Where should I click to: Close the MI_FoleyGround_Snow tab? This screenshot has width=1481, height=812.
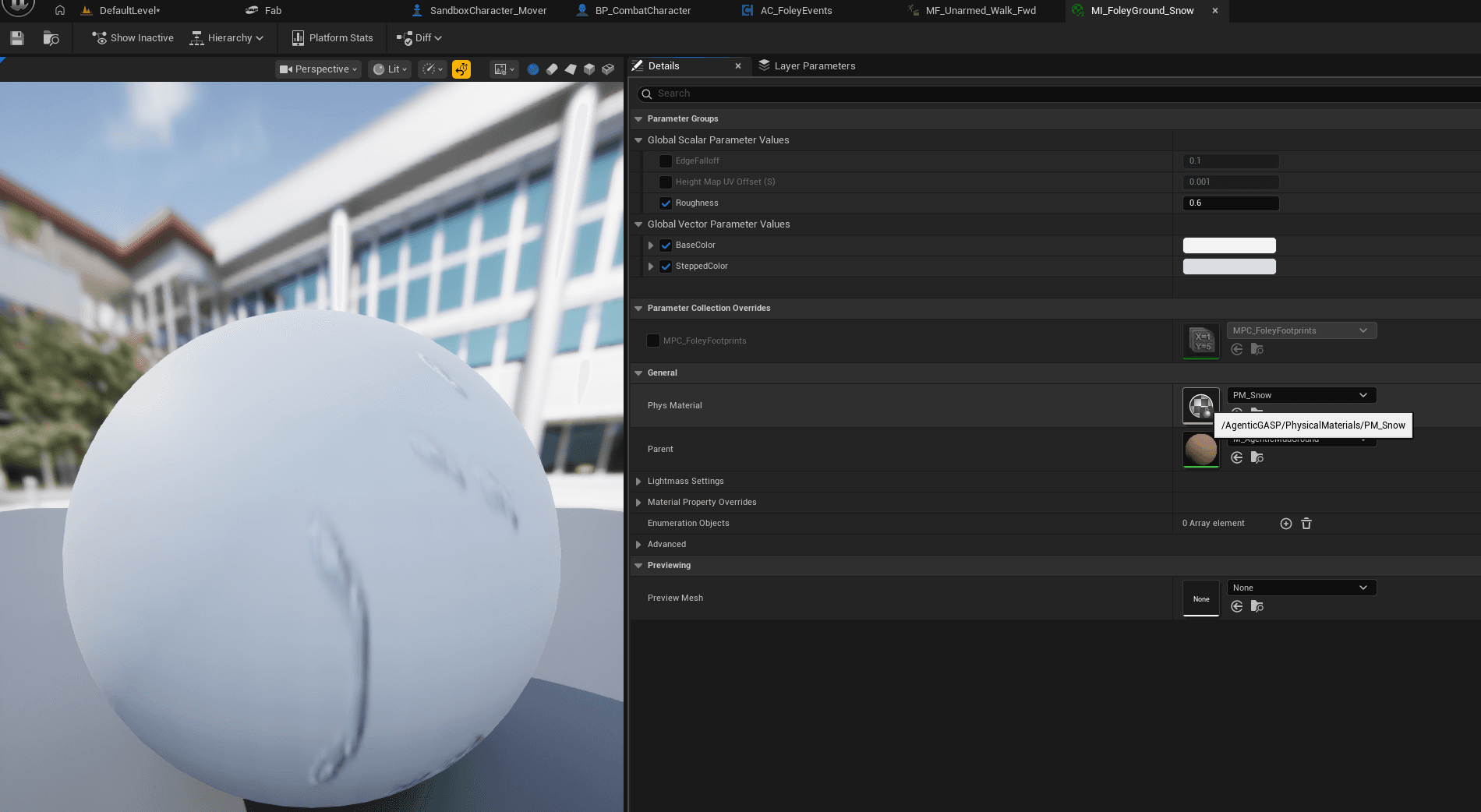1215,11
